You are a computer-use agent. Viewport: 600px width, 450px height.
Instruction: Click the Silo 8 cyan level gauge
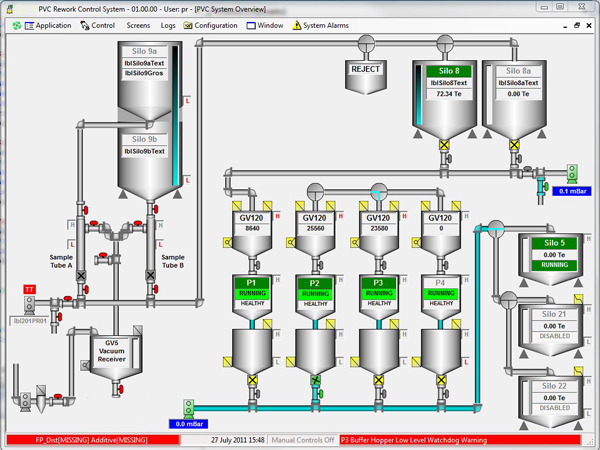[419, 95]
